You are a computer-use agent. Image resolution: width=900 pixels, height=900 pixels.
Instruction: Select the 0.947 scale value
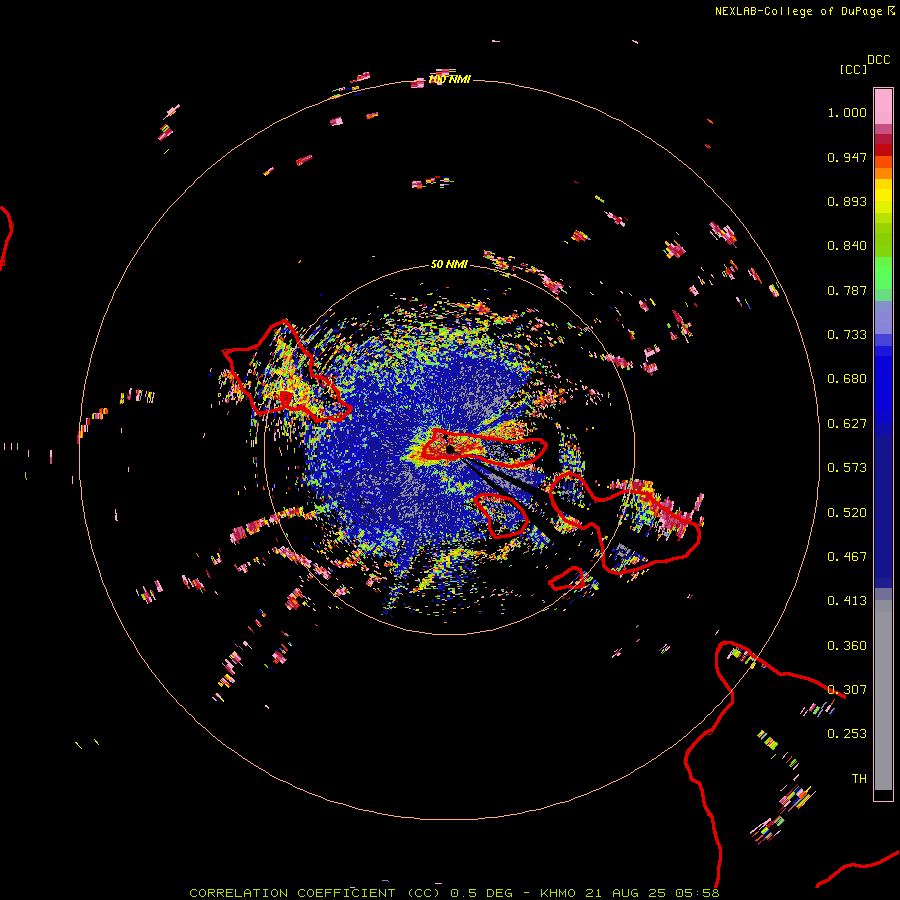[x=847, y=157]
